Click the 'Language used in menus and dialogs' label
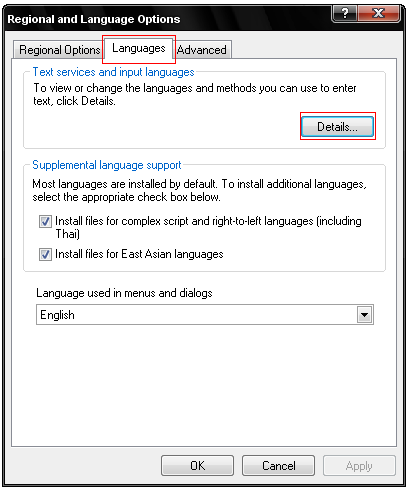The image size is (410, 488). tap(124, 293)
